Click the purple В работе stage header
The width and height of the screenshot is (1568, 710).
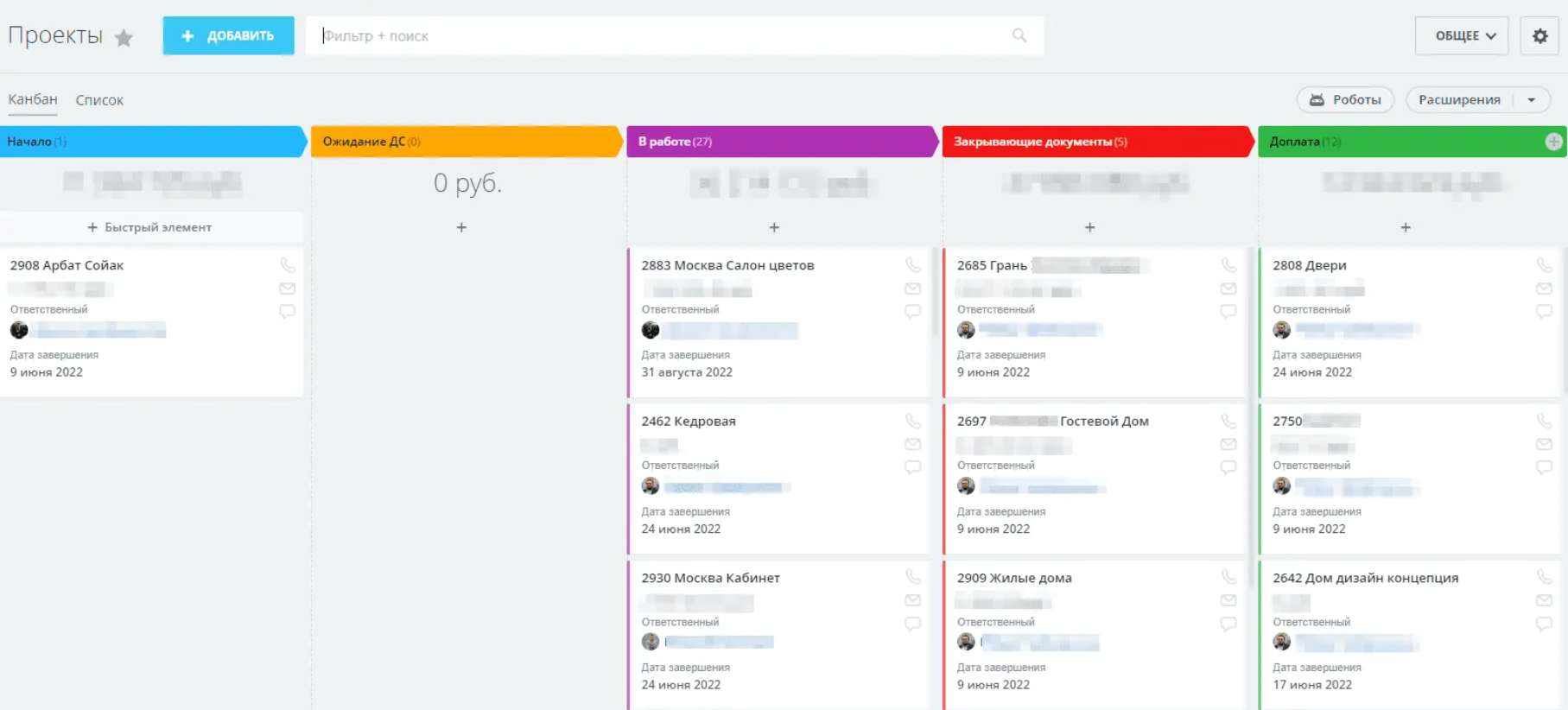780,142
